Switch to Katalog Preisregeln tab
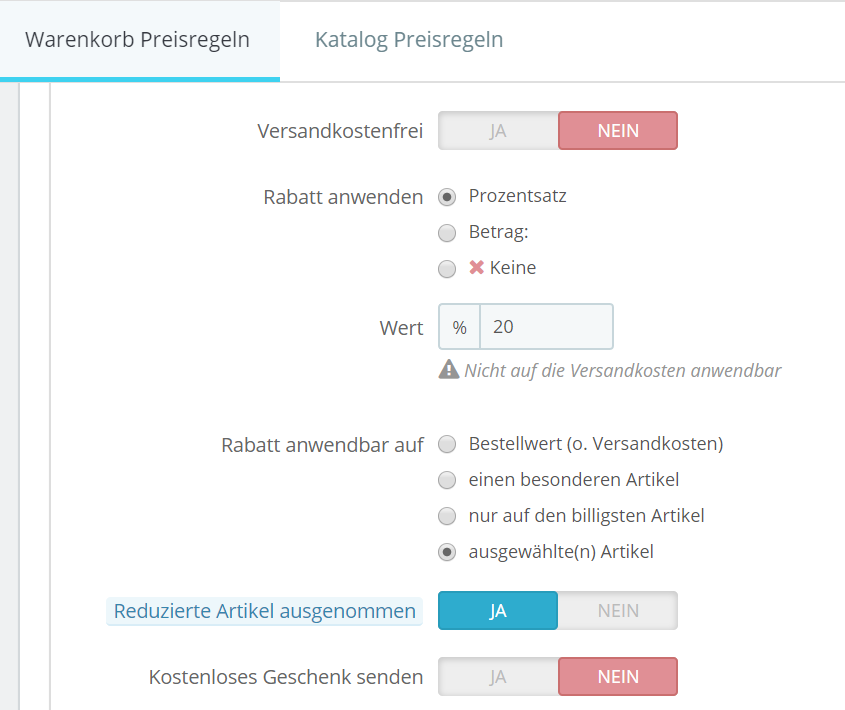This screenshot has height=710, width=845. pos(408,40)
